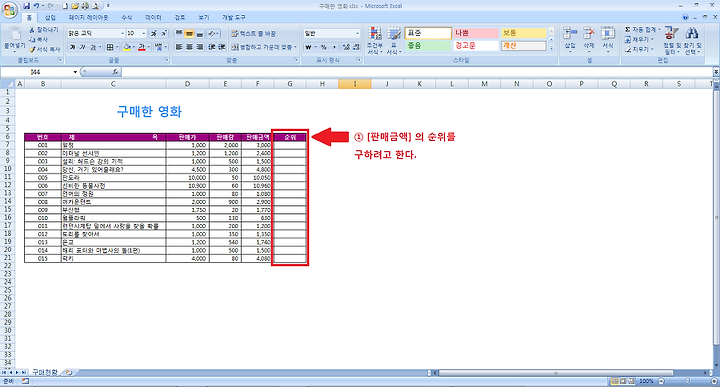Open Find and Select 찾기 및 선택
Image resolution: width=720 pixels, height=387 pixels.
click(692, 40)
